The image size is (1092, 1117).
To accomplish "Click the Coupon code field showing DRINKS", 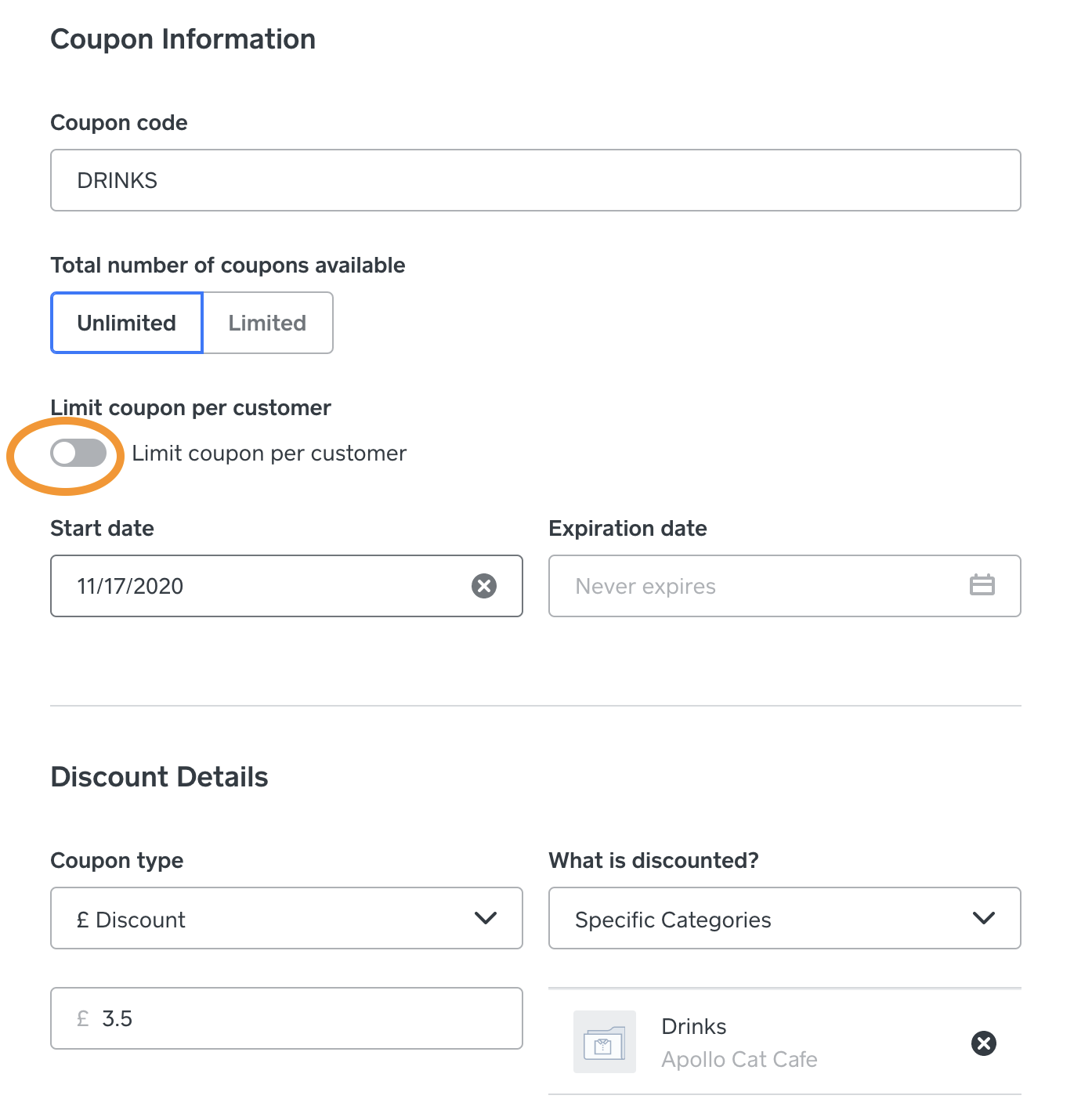I will pyautogui.click(x=535, y=179).
